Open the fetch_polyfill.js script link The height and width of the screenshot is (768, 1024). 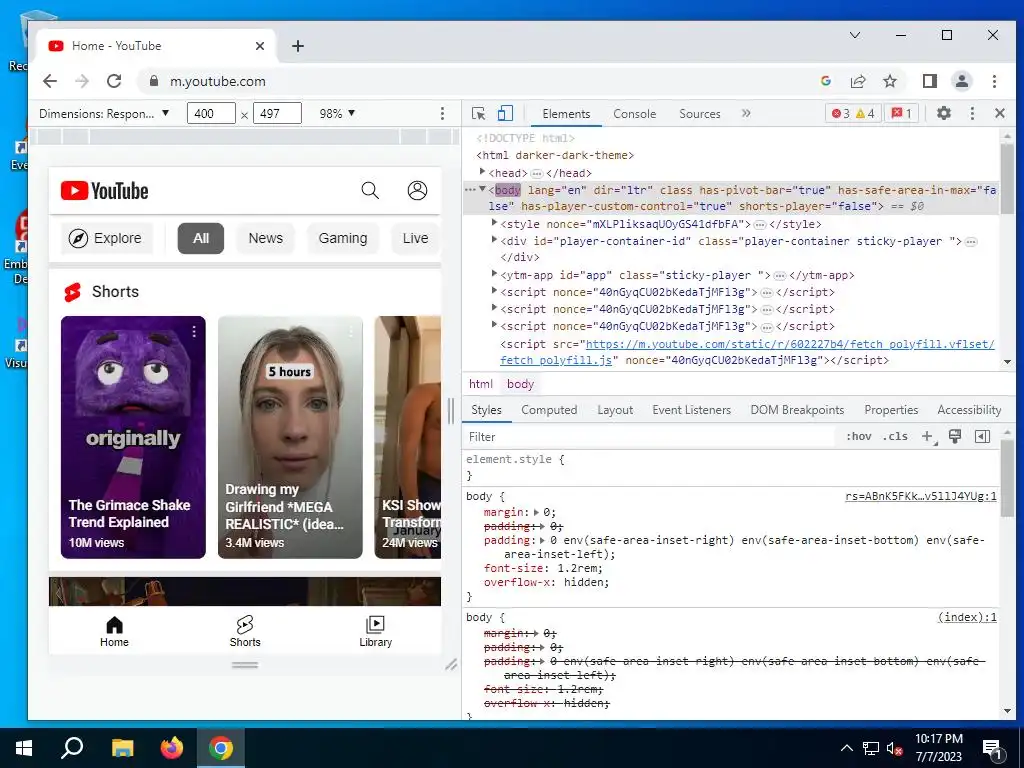[747, 352]
